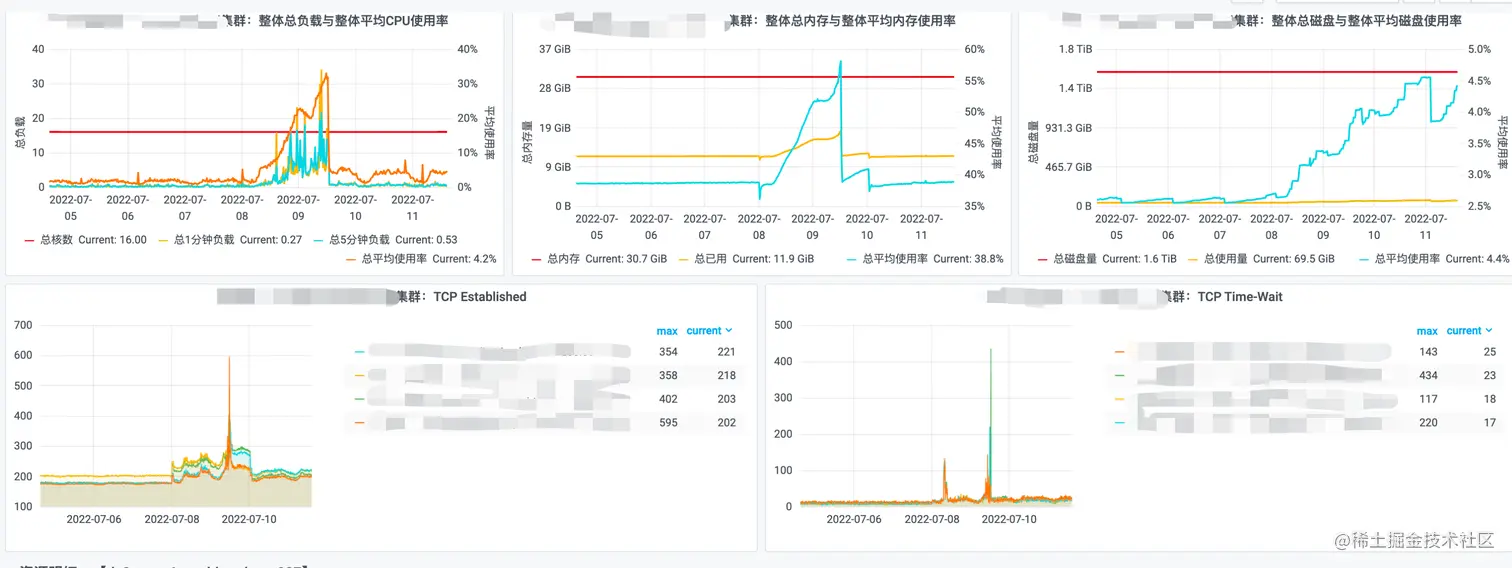Screen dimensions: 1512x568
Task: Open the red color swatch beside 总核数
Action: click(31, 240)
